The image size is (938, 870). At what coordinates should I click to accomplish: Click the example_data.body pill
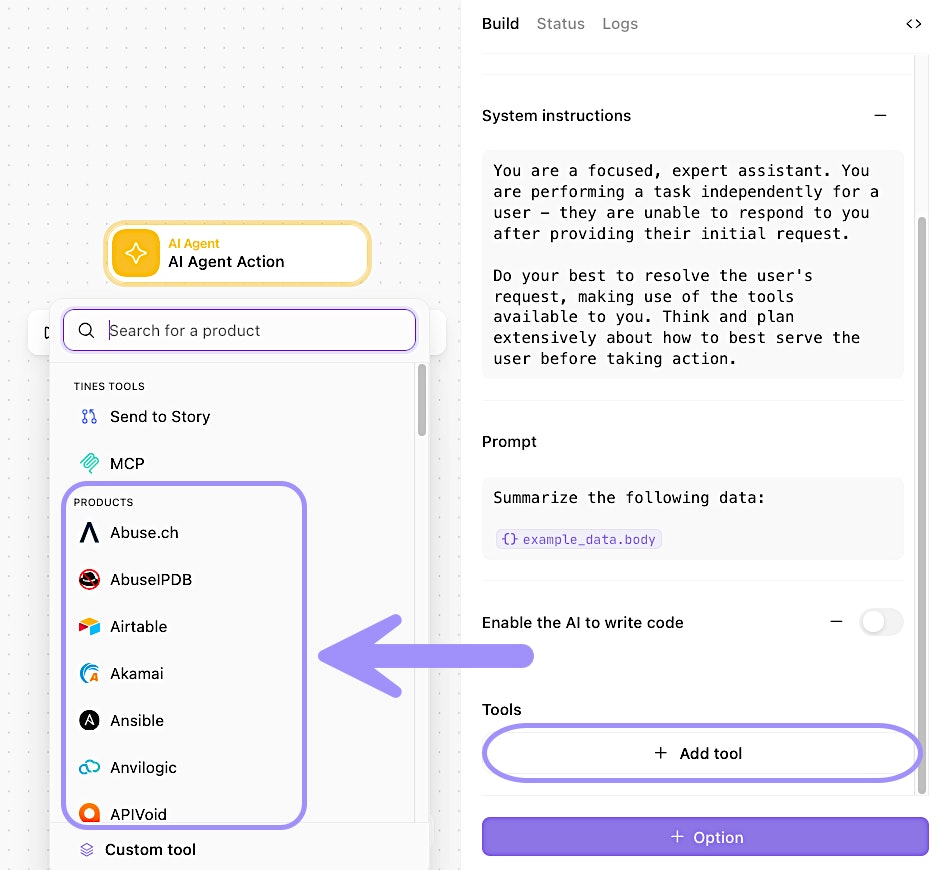pyautogui.click(x=578, y=539)
